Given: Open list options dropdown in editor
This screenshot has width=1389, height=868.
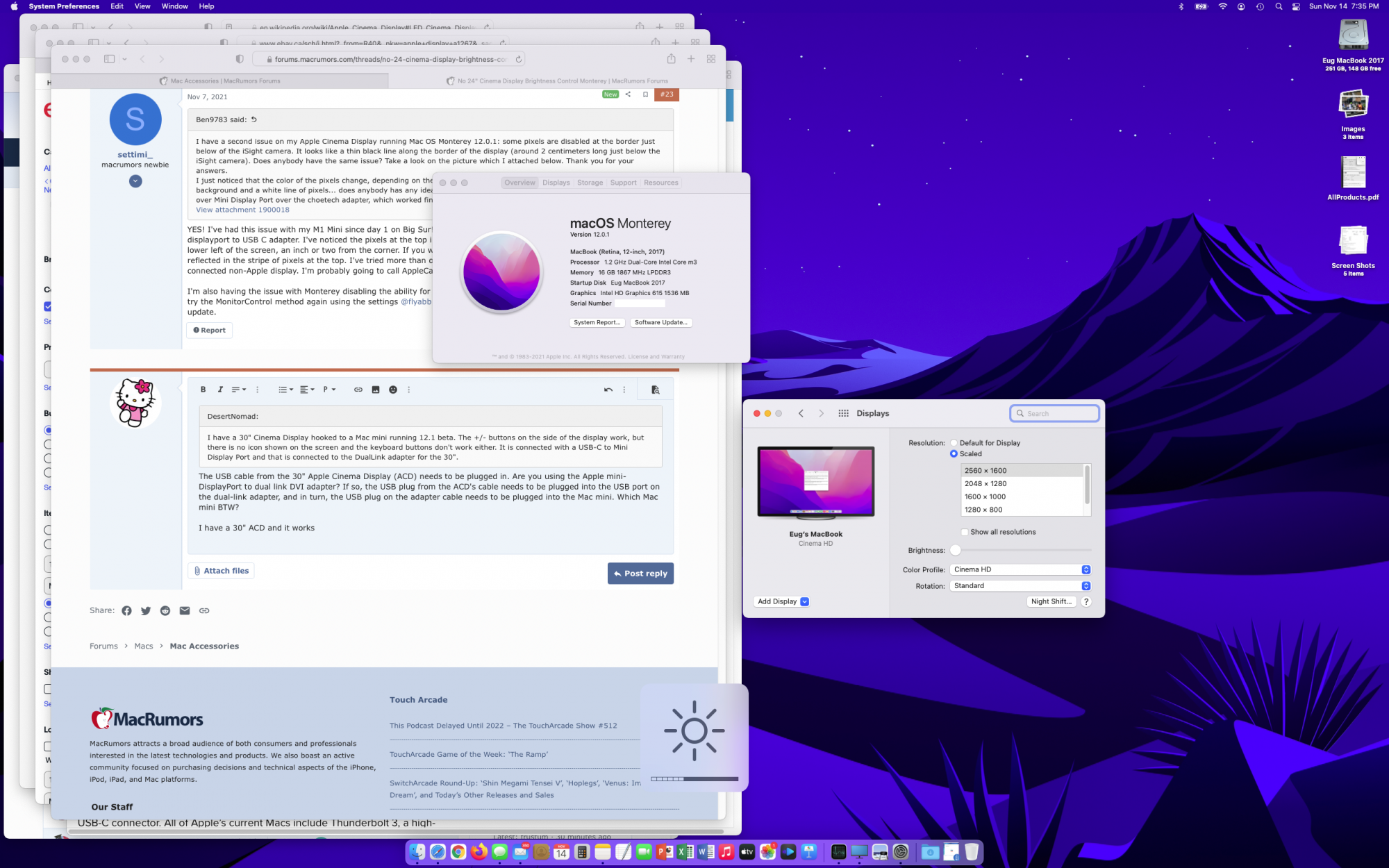Looking at the screenshot, I should click(x=285, y=390).
